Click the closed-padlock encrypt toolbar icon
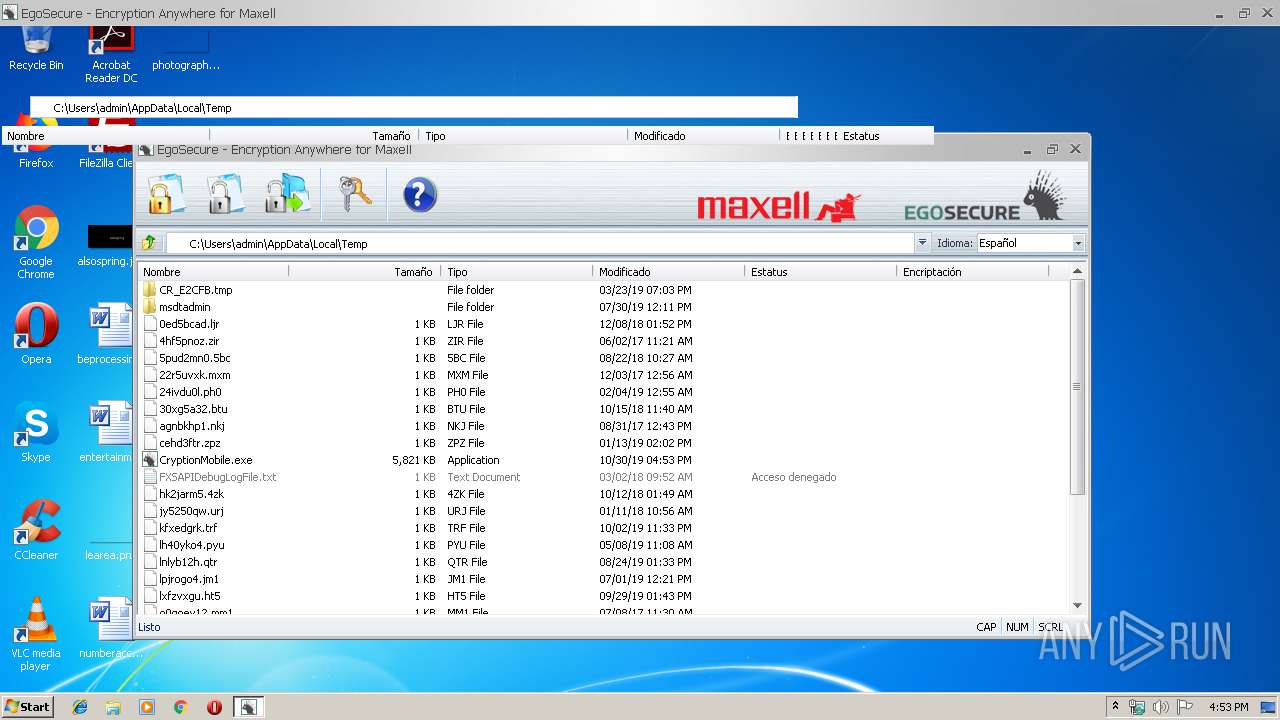Screen dimensions: 1280x720 pos(166,194)
